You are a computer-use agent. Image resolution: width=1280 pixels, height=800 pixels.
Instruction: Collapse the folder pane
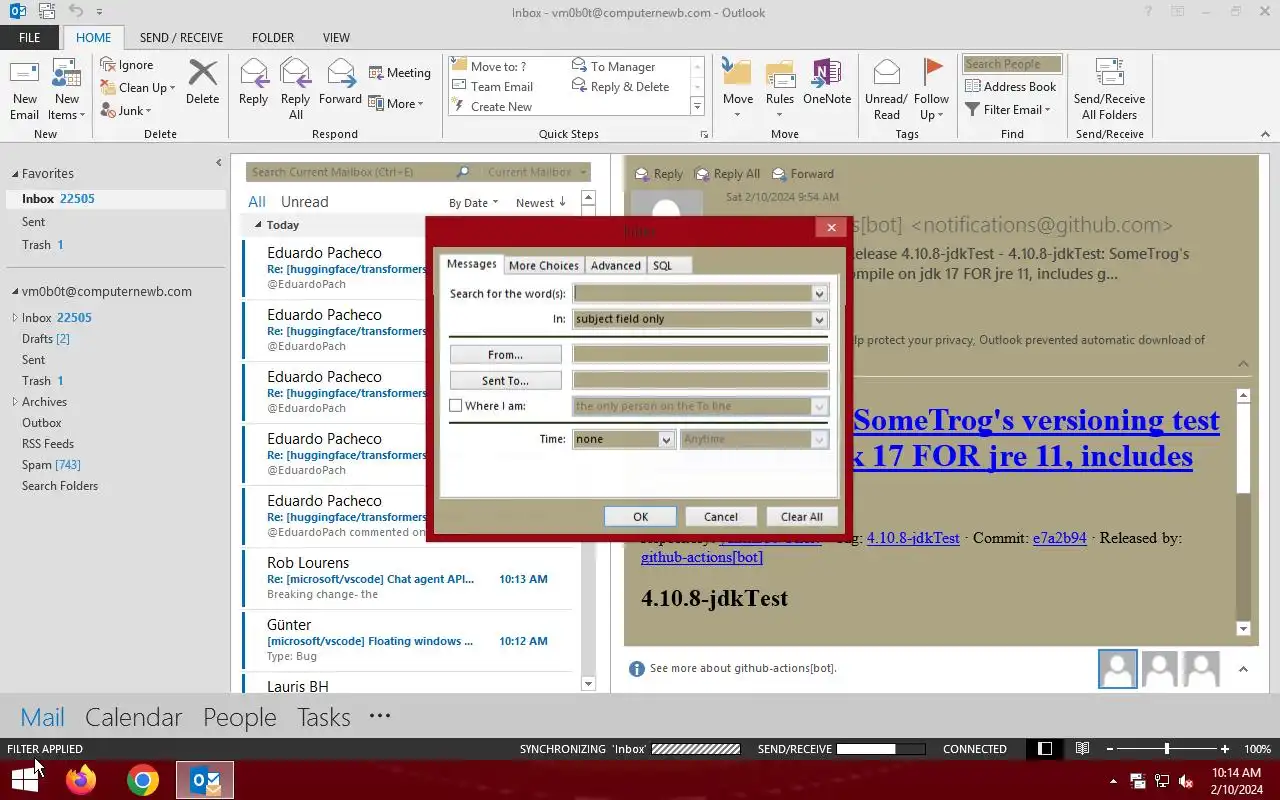[x=219, y=163]
